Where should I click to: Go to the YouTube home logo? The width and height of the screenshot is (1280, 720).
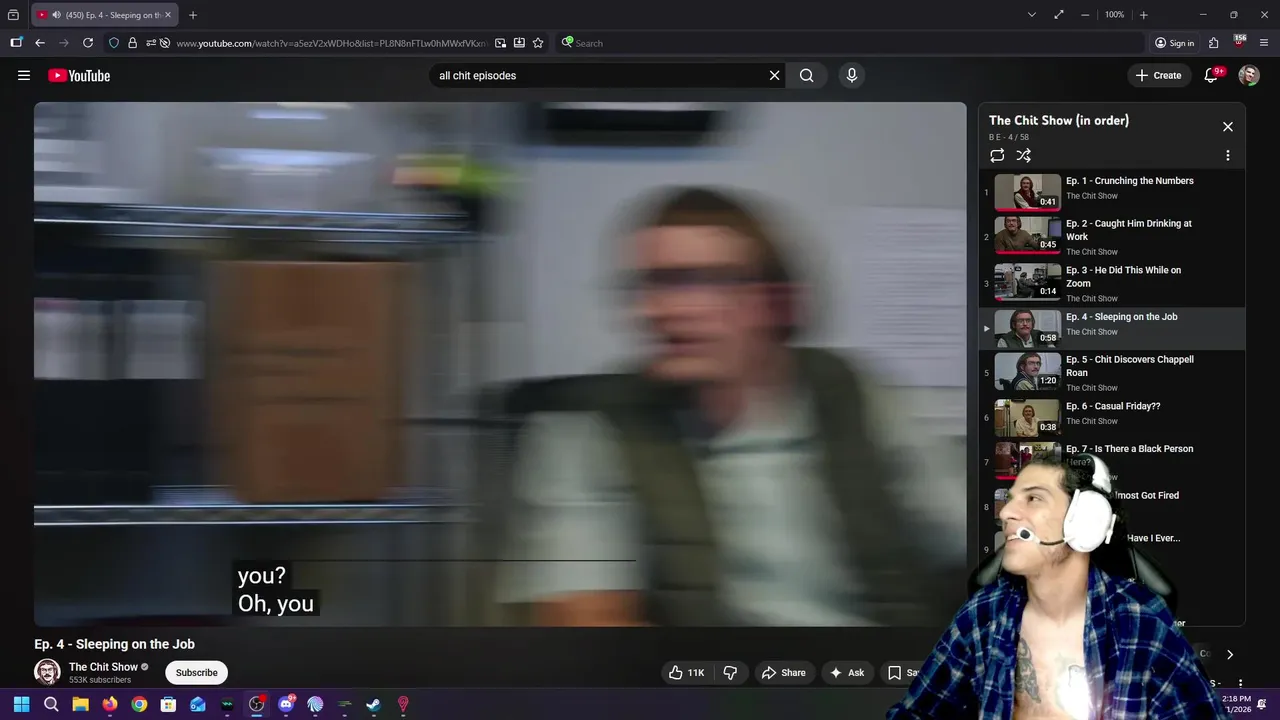pos(79,75)
